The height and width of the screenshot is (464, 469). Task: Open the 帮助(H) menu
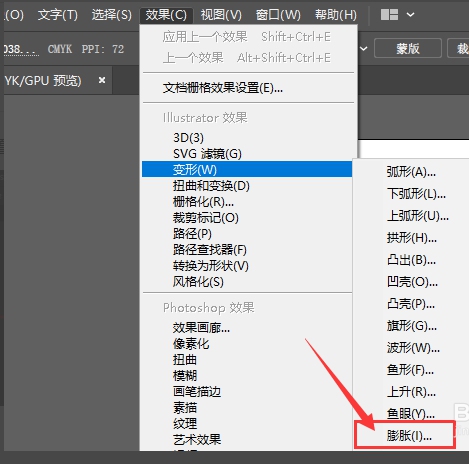point(336,15)
